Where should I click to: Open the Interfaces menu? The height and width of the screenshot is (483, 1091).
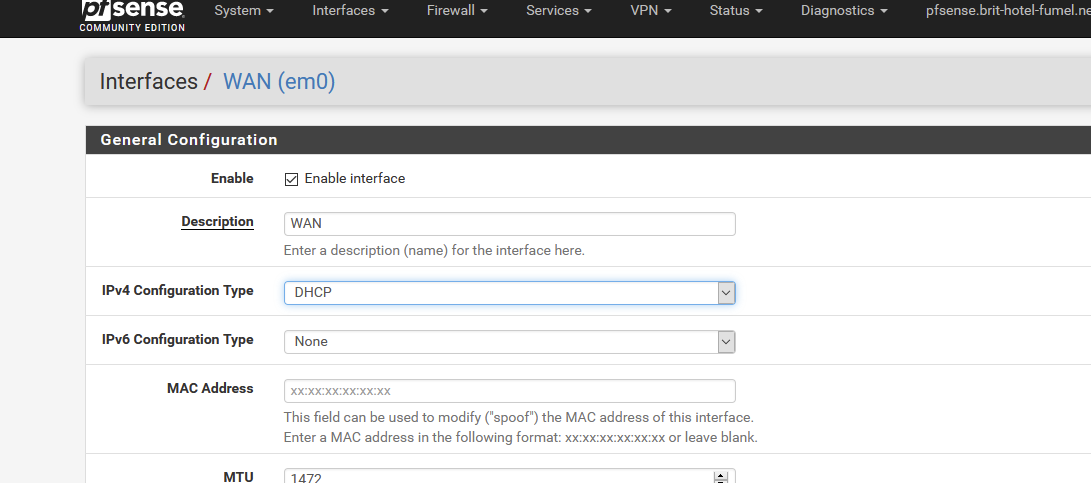click(x=350, y=10)
